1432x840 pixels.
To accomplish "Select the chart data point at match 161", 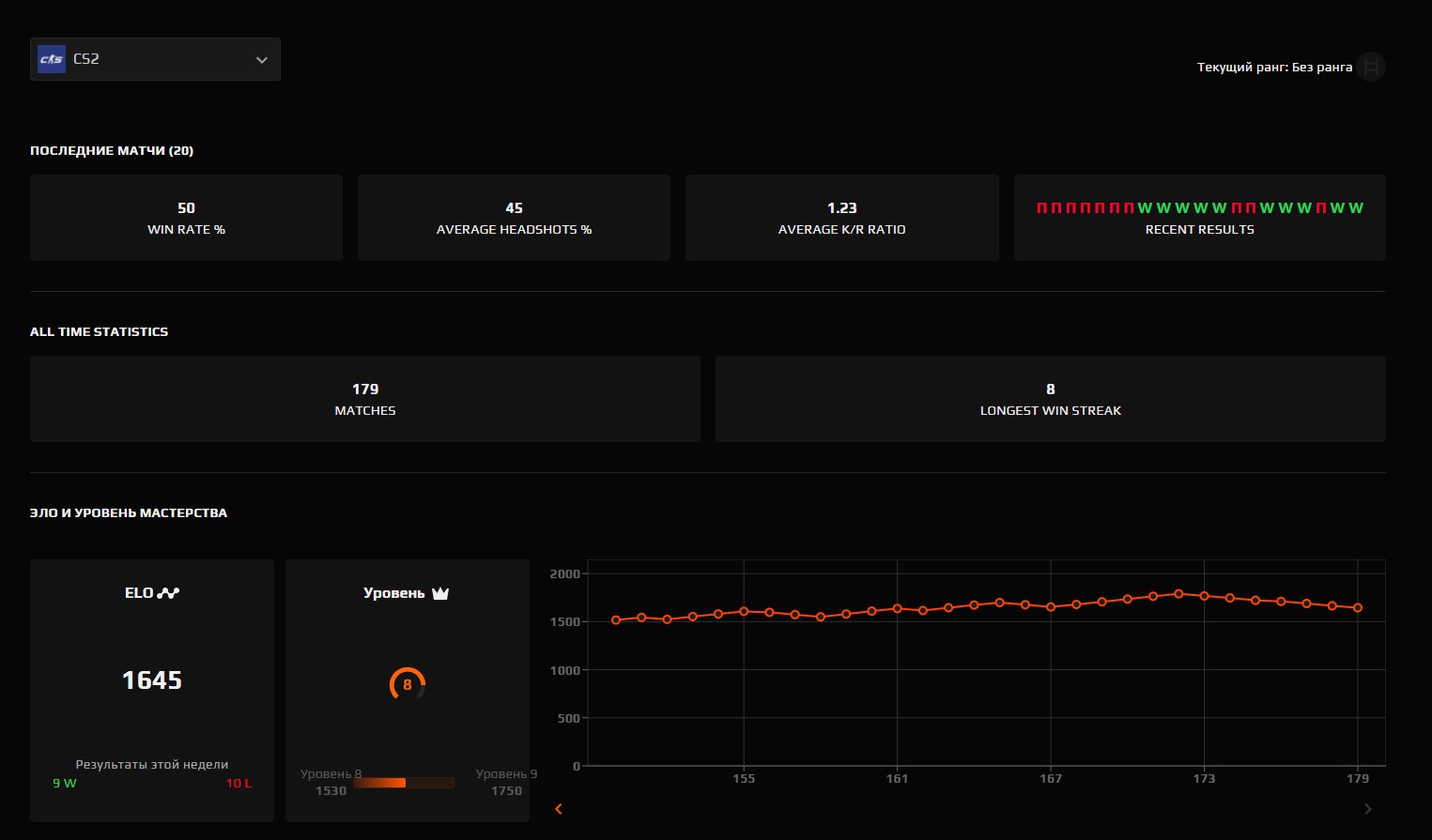I will (x=897, y=609).
